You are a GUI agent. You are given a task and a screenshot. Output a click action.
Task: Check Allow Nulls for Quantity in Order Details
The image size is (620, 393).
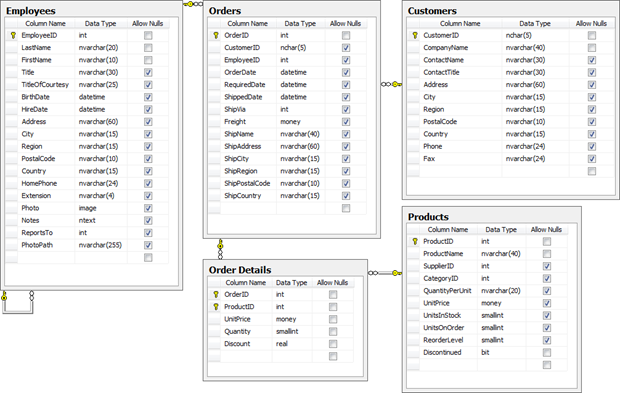click(333, 331)
